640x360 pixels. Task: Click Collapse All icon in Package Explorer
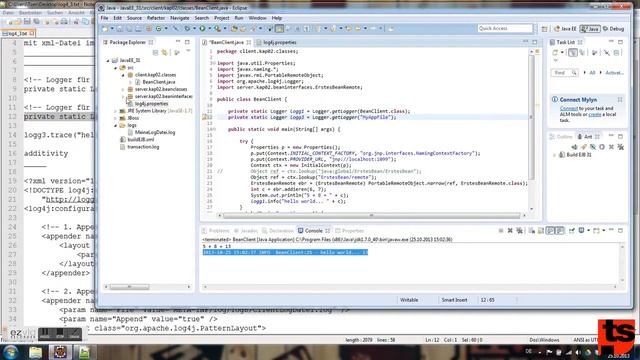(x=156, y=52)
